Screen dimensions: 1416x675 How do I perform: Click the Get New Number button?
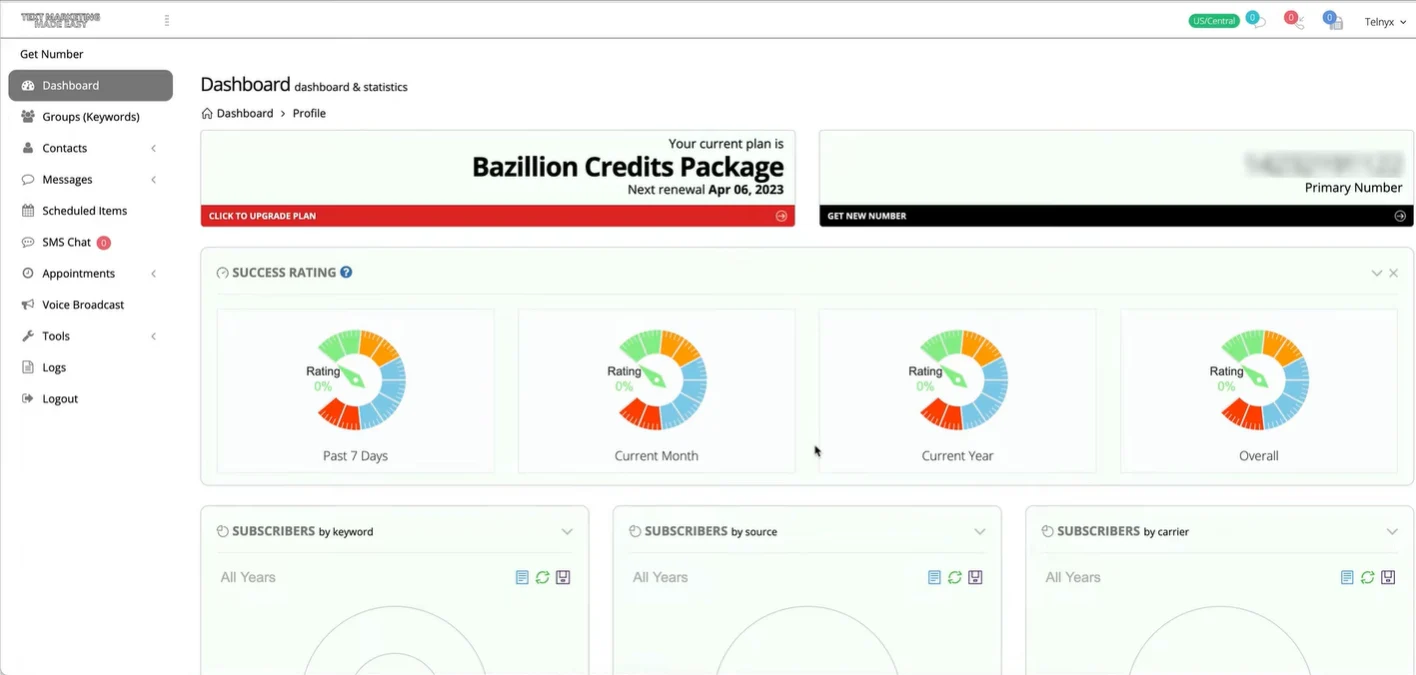pyautogui.click(x=1116, y=216)
